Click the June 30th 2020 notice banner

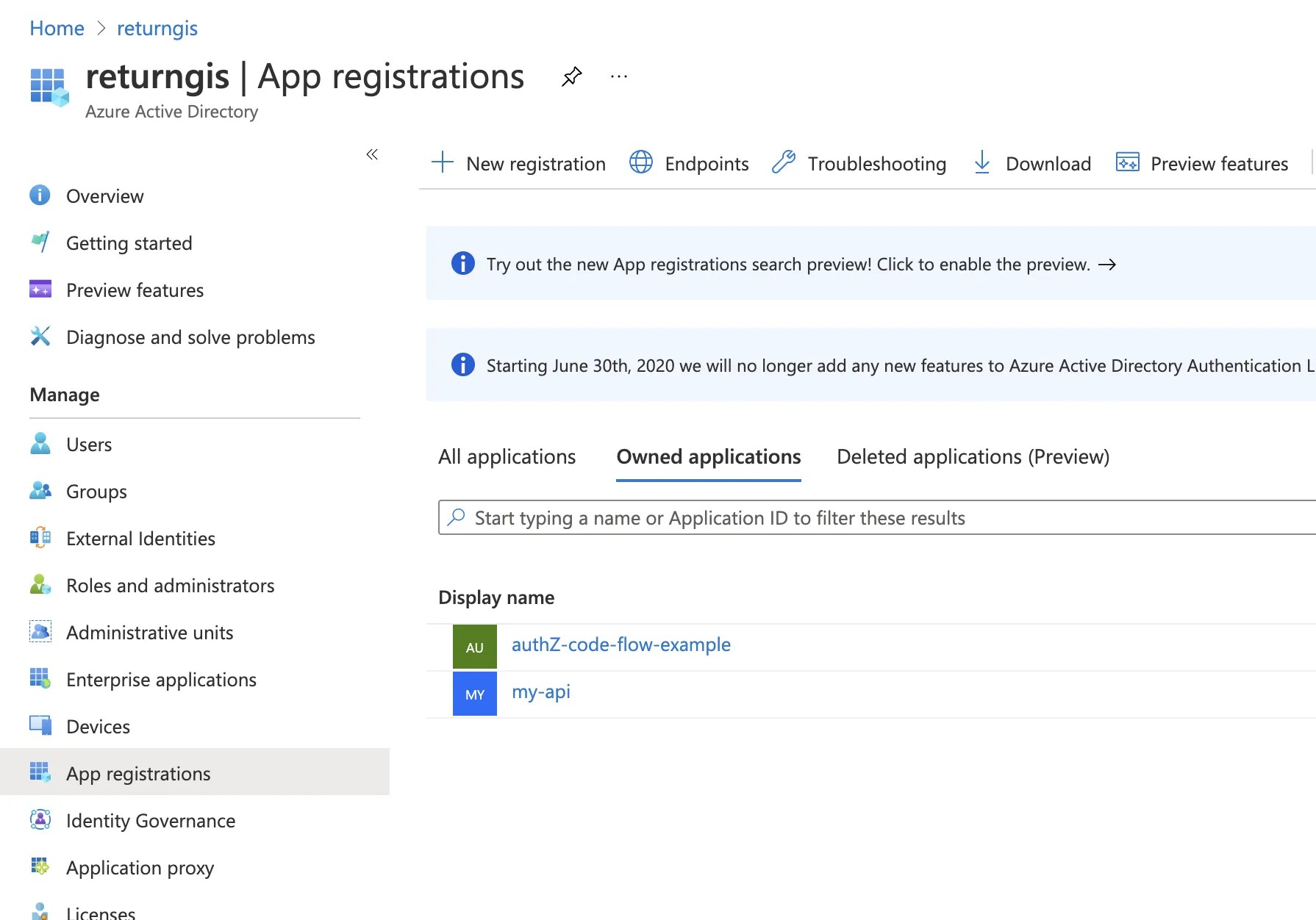(x=870, y=364)
